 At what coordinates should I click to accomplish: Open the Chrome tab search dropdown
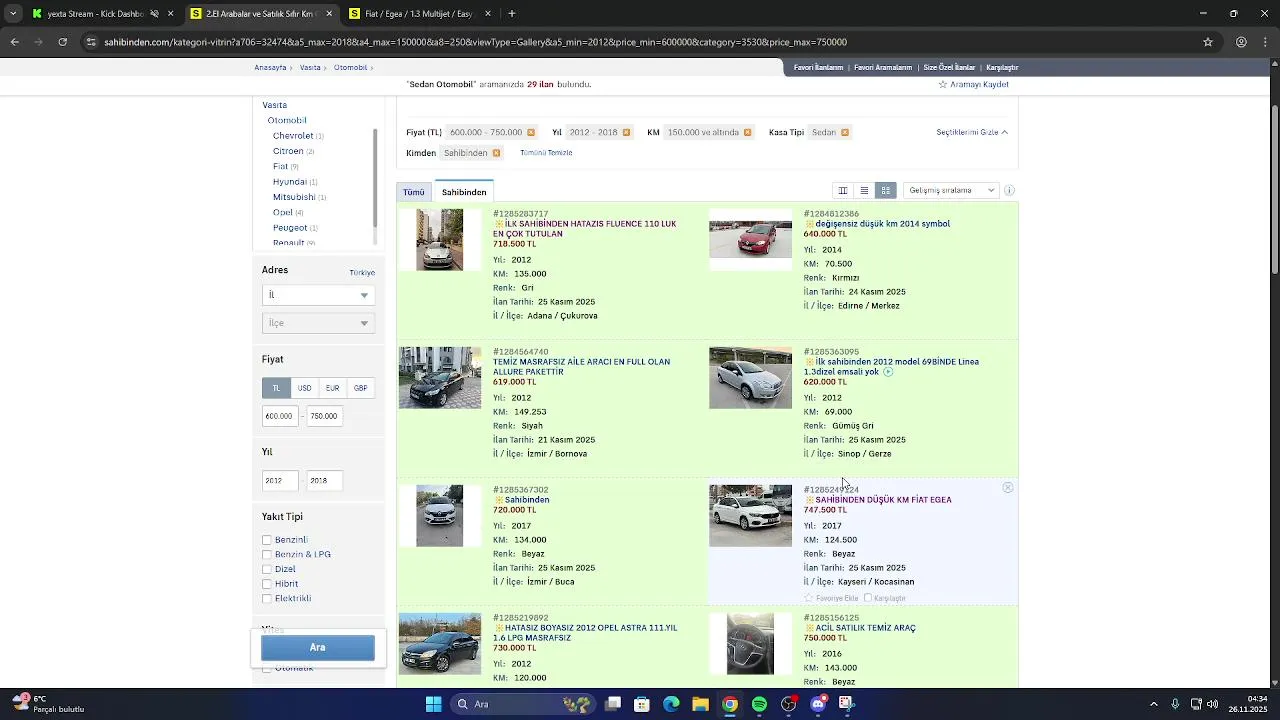13,14
